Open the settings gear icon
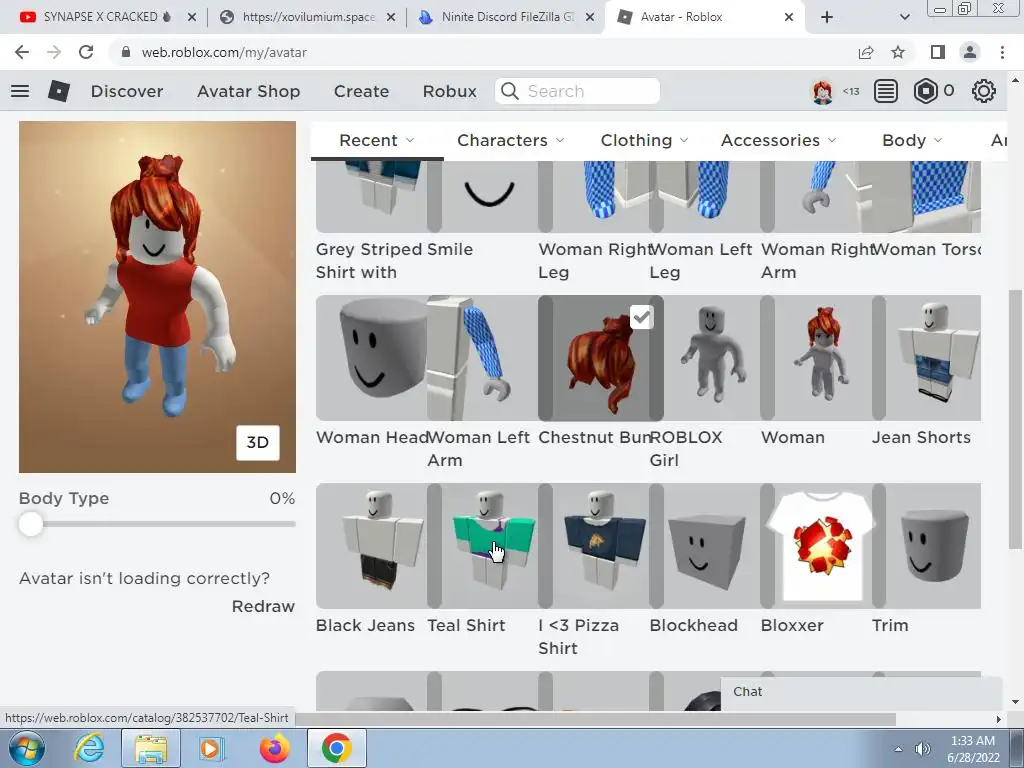 pos(984,91)
